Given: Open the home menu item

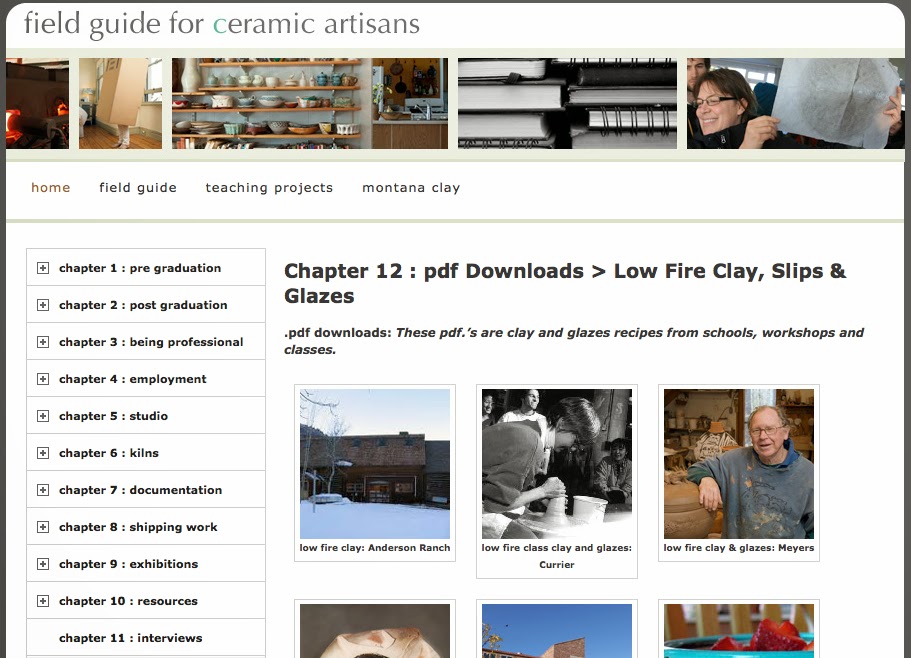Looking at the screenshot, I should 51,188.
